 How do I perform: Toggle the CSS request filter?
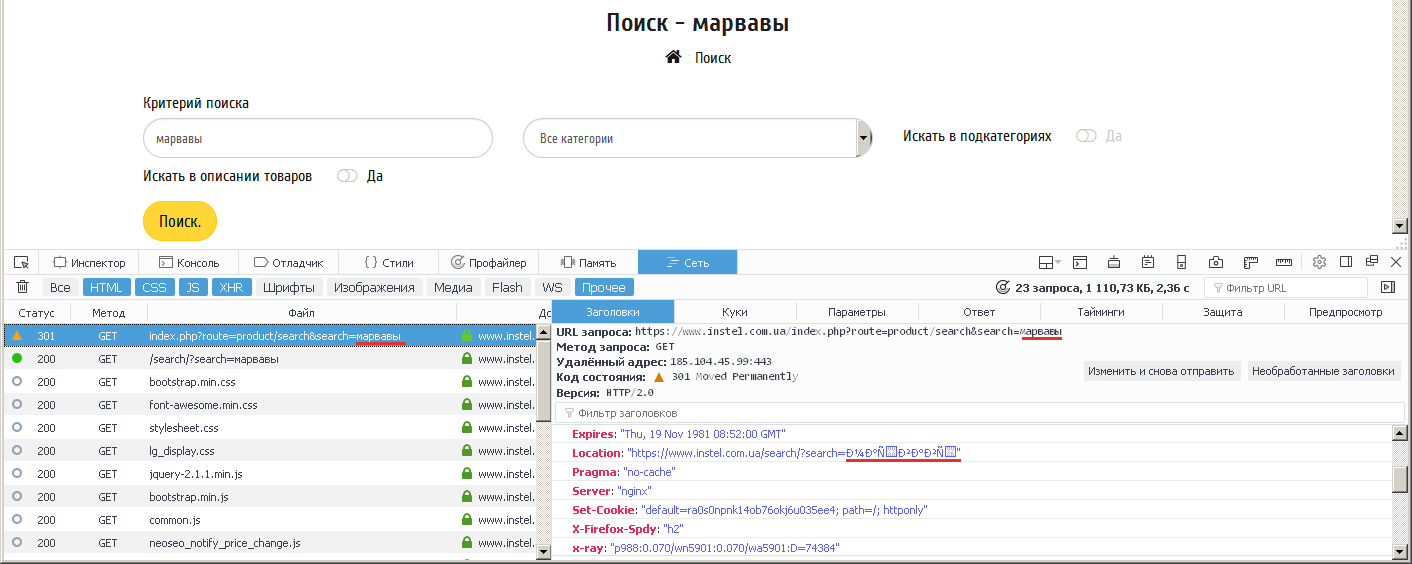pyautogui.click(x=155, y=287)
